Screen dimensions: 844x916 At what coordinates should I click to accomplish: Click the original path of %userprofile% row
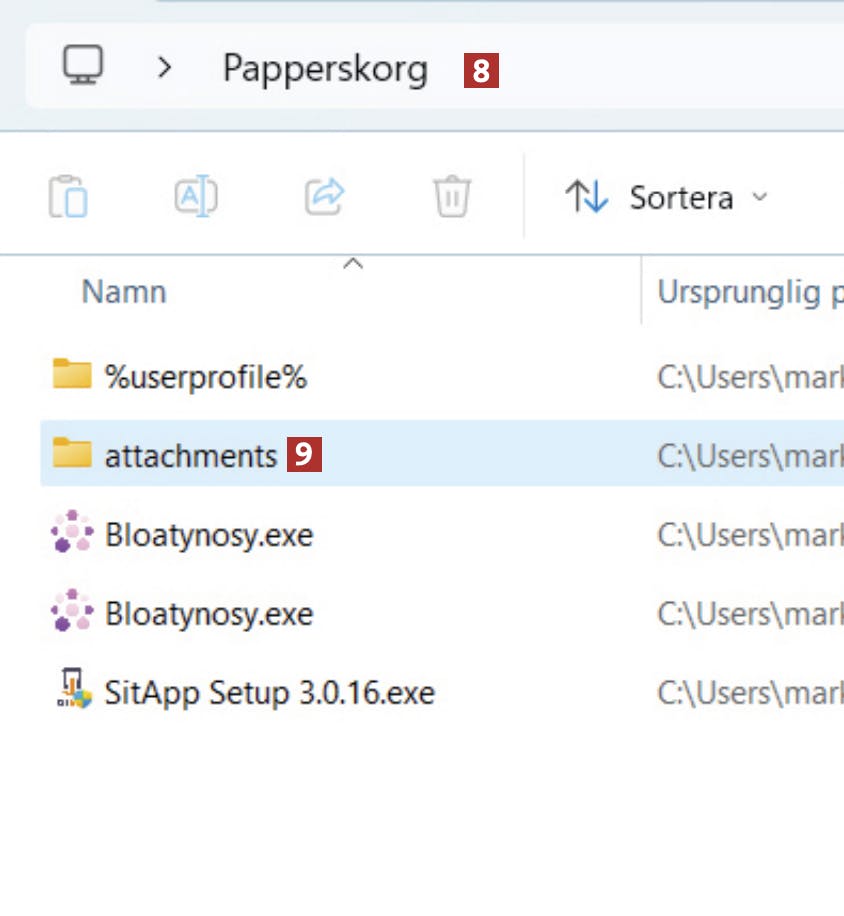(749, 377)
